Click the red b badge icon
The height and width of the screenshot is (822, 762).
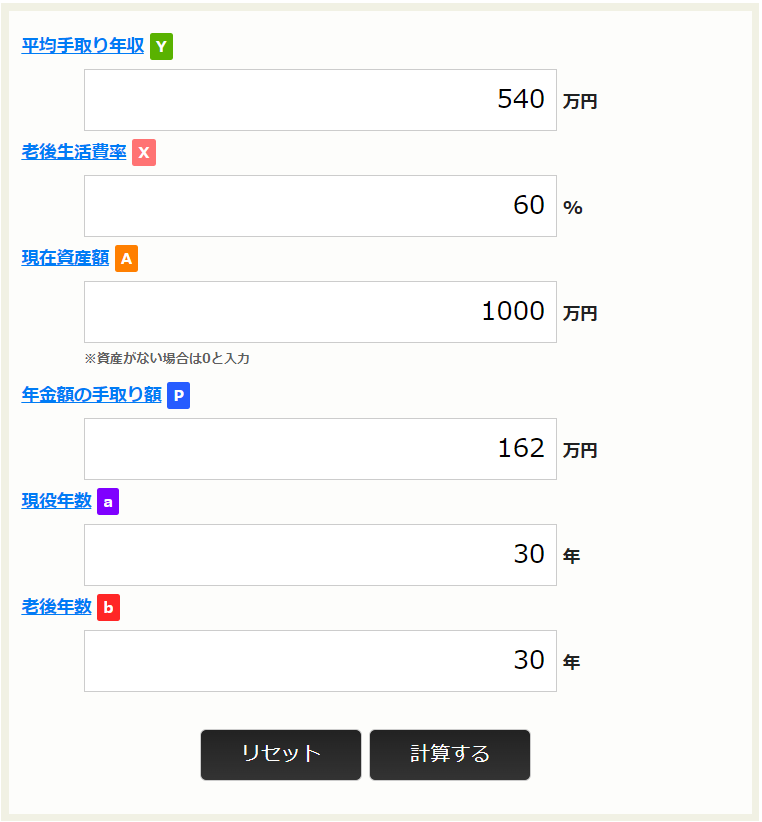pyautogui.click(x=108, y=607)
